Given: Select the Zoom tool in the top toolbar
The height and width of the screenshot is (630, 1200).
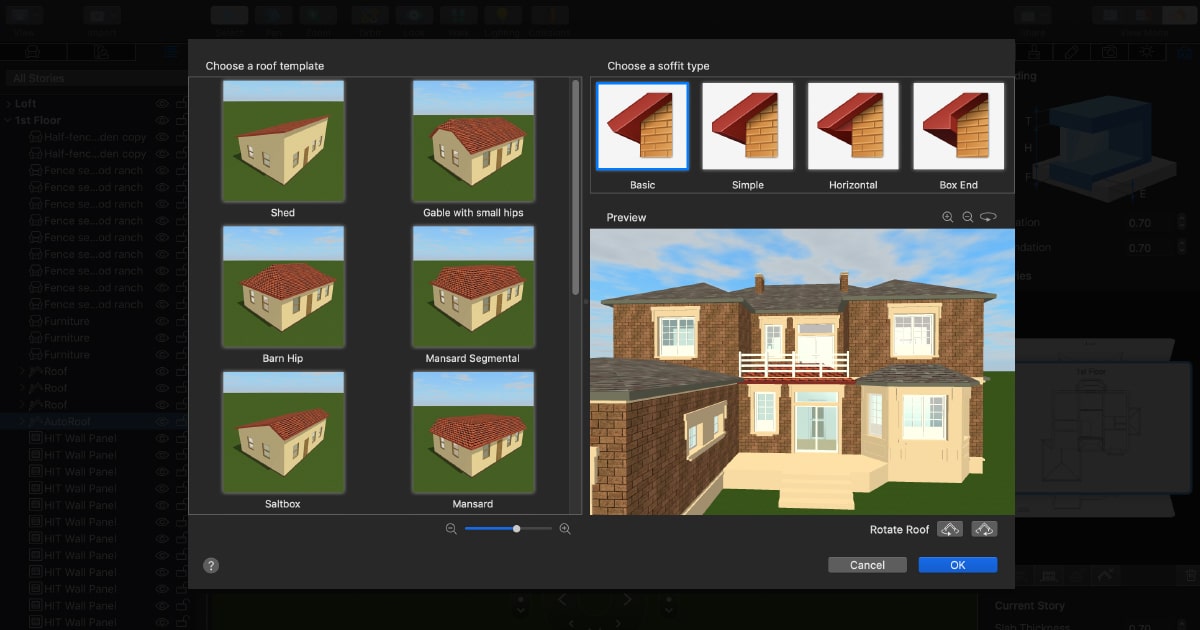Looking at the screenshot, I should (318, 14).
